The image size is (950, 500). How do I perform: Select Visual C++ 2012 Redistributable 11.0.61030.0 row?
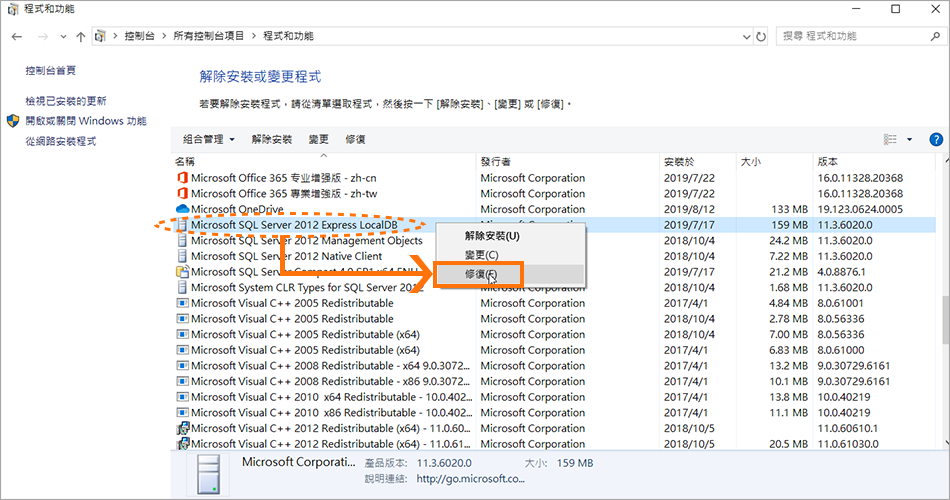pyautogui.click(x=553, y=444)
